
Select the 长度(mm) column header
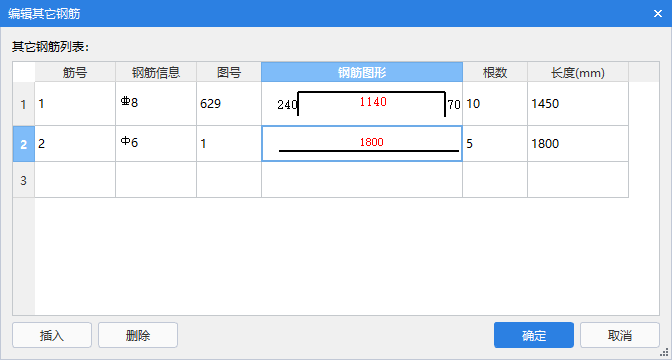(578, 73)
